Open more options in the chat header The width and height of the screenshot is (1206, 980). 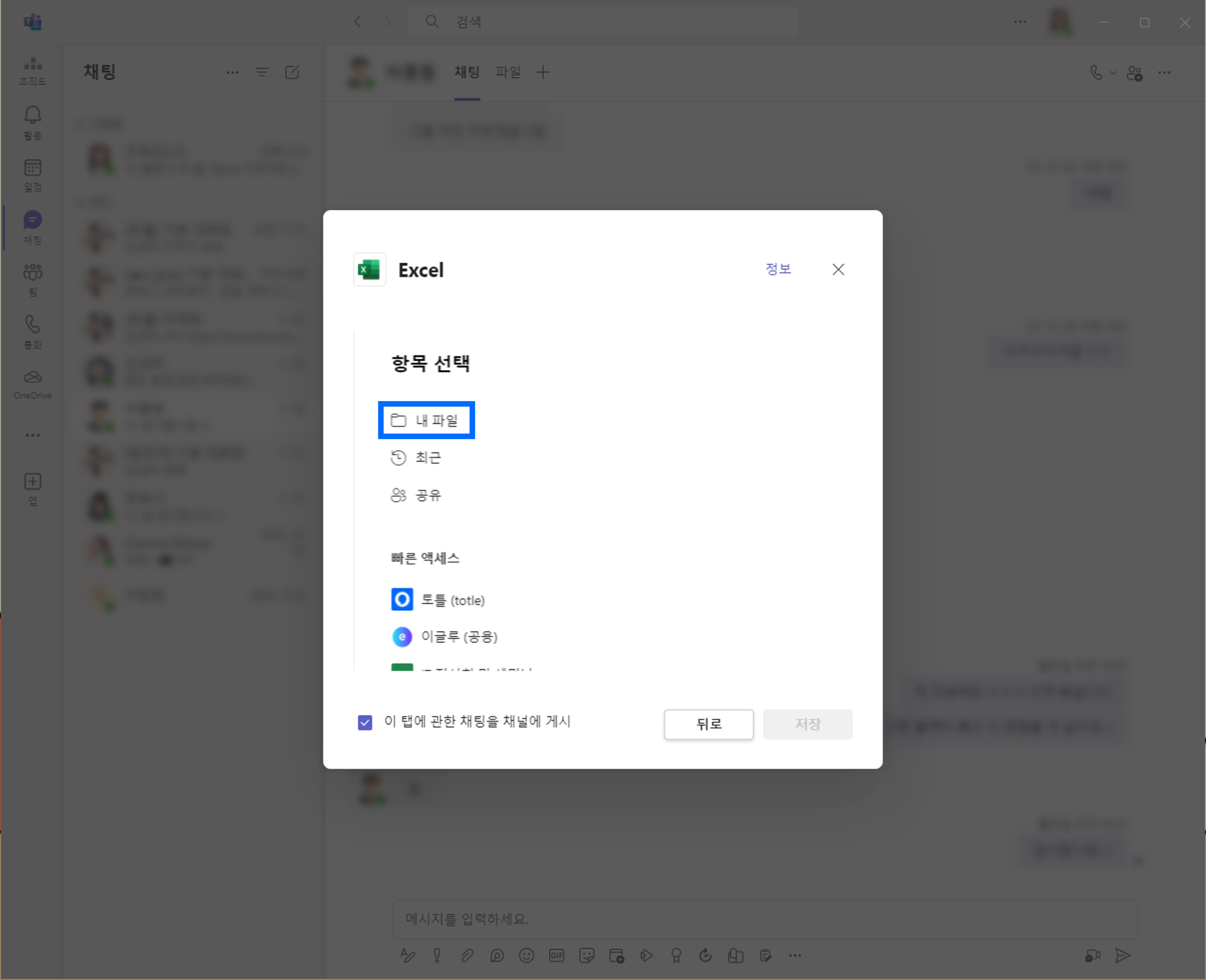1165,72
